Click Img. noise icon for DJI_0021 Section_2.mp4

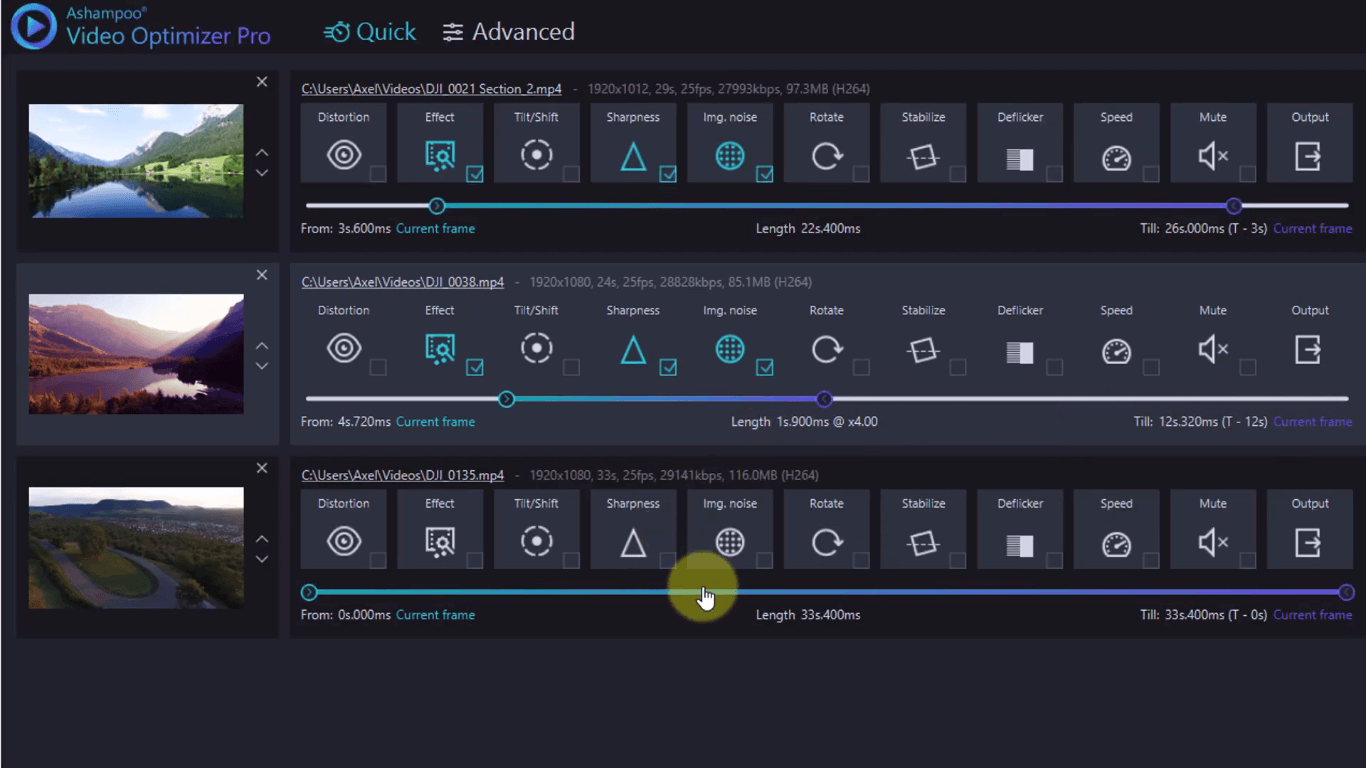click(730, 156)
